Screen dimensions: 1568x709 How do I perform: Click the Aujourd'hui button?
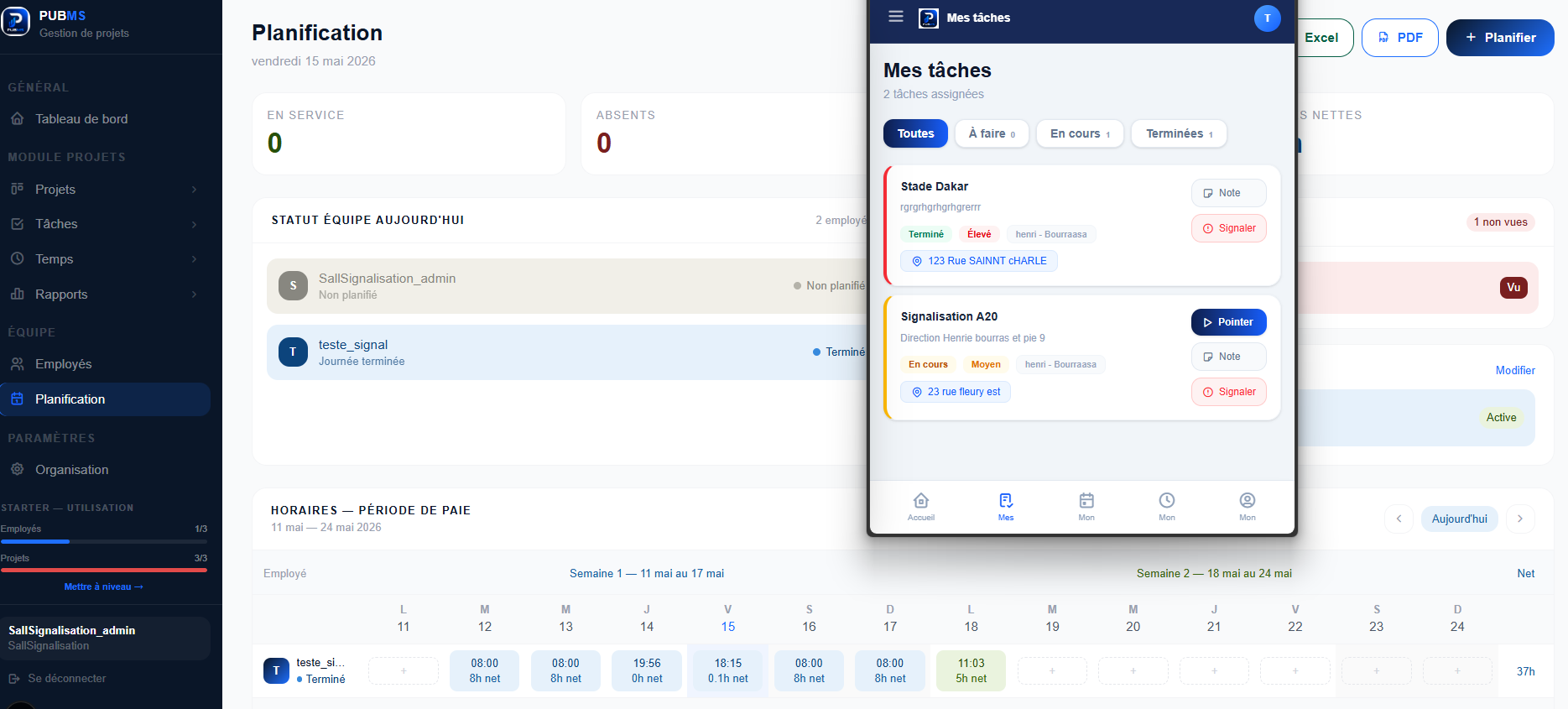(x=1459, y=519)
